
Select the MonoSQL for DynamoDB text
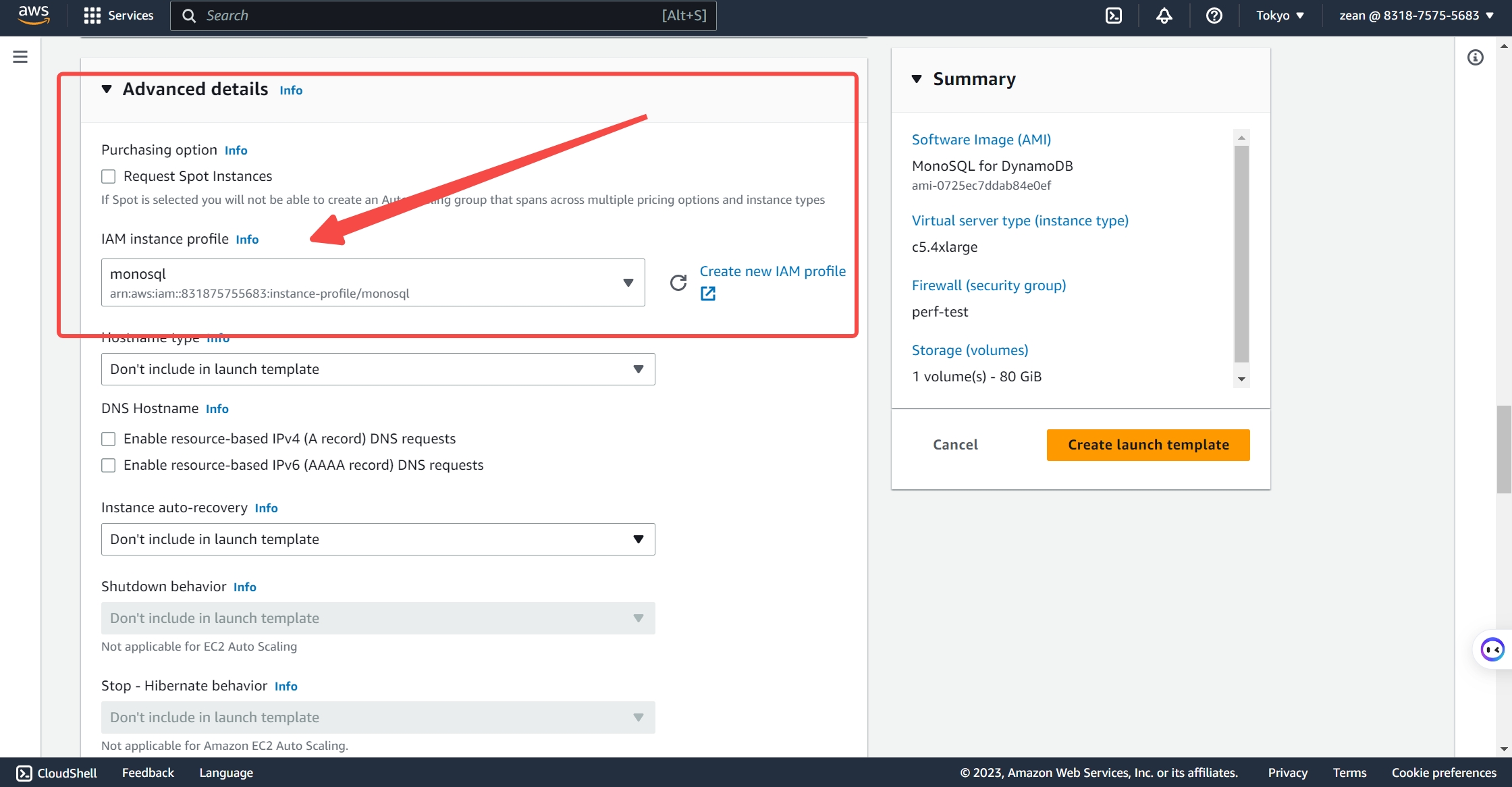[x=992, y=166]
